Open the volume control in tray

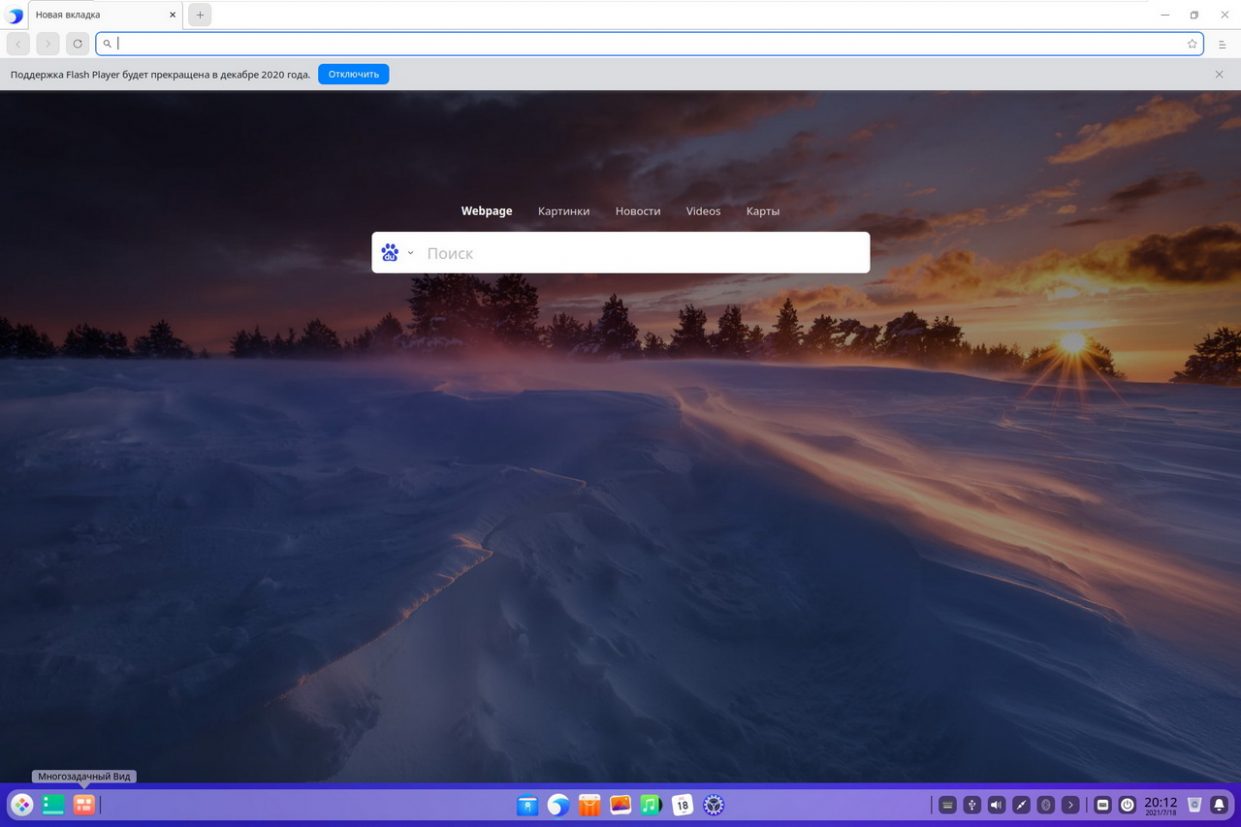[x=996, y=805]
